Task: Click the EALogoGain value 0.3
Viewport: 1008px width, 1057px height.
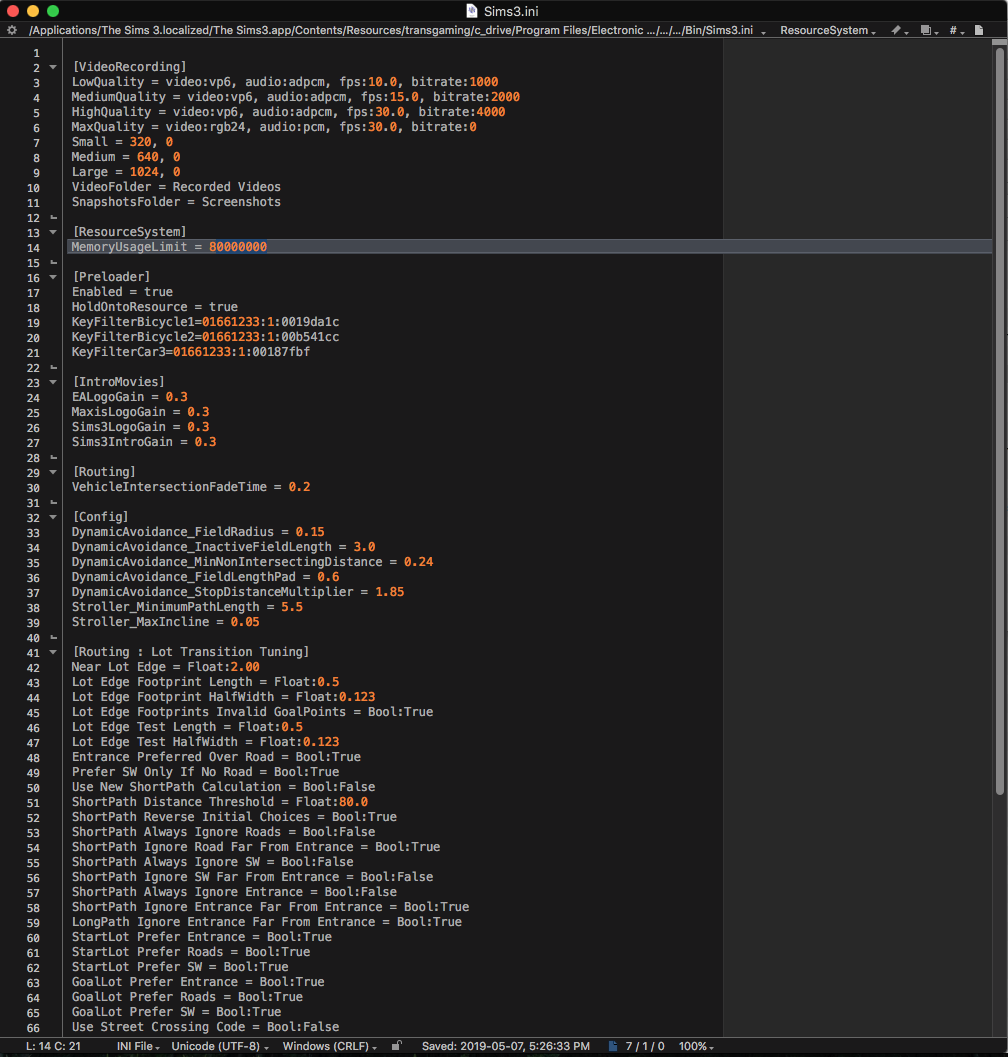Action: (x=177, y=397)
